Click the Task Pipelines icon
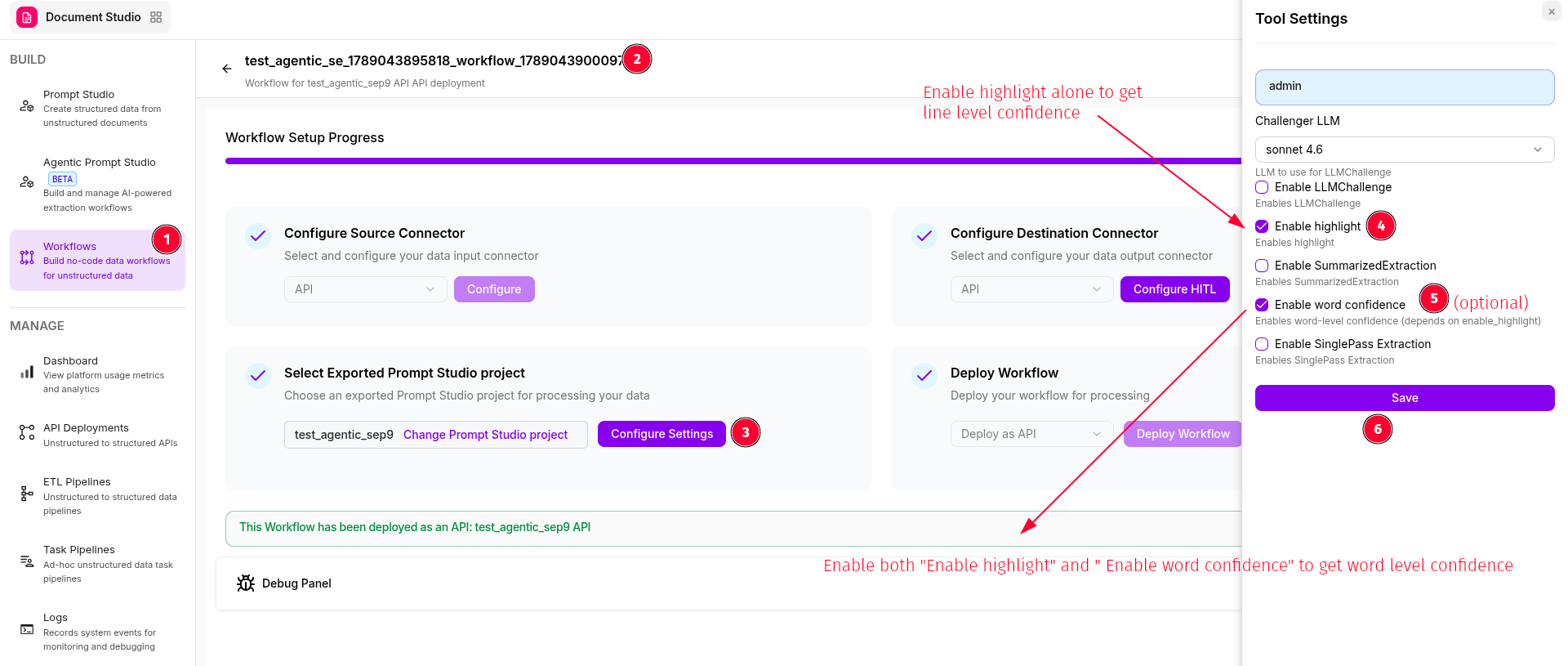Viewport: 1568px width, 666px height. [x=27, y=561]
